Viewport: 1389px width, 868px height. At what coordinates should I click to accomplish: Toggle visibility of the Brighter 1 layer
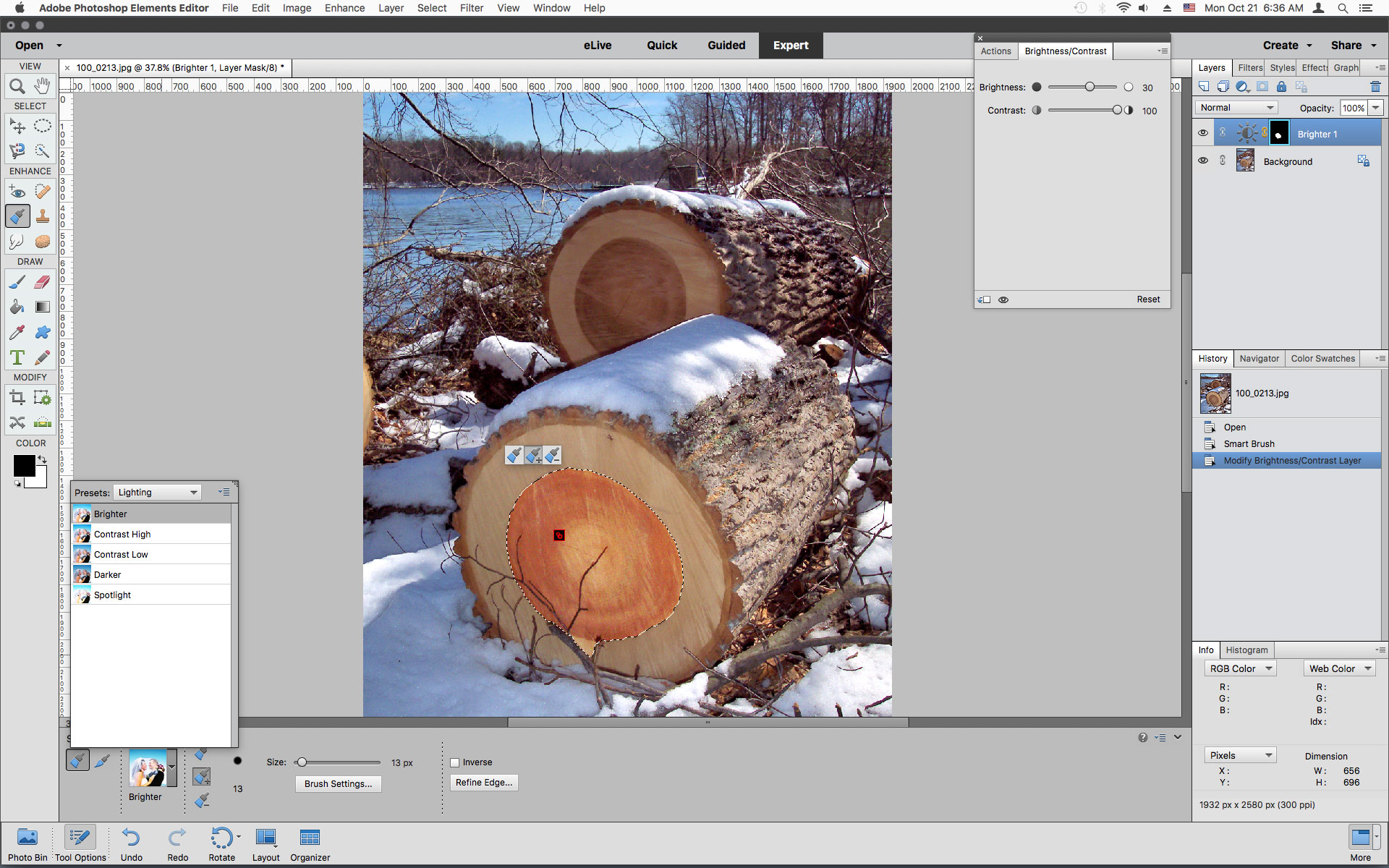1203,132
